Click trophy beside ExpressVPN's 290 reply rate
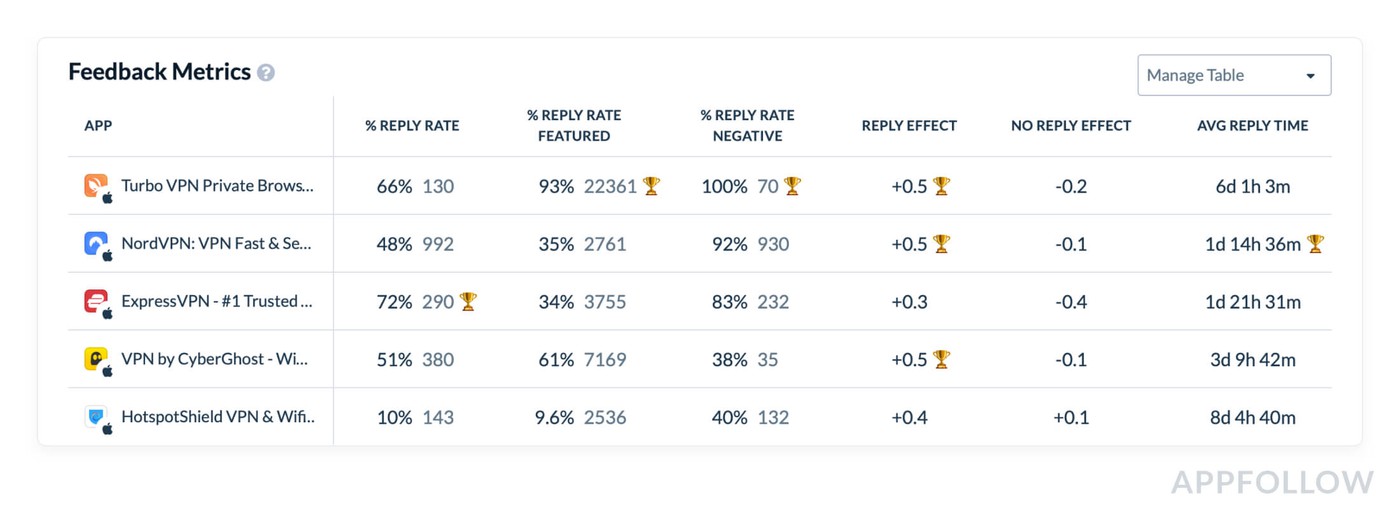The height and width of the screenshot is (519, 1400). pos(468,301)
